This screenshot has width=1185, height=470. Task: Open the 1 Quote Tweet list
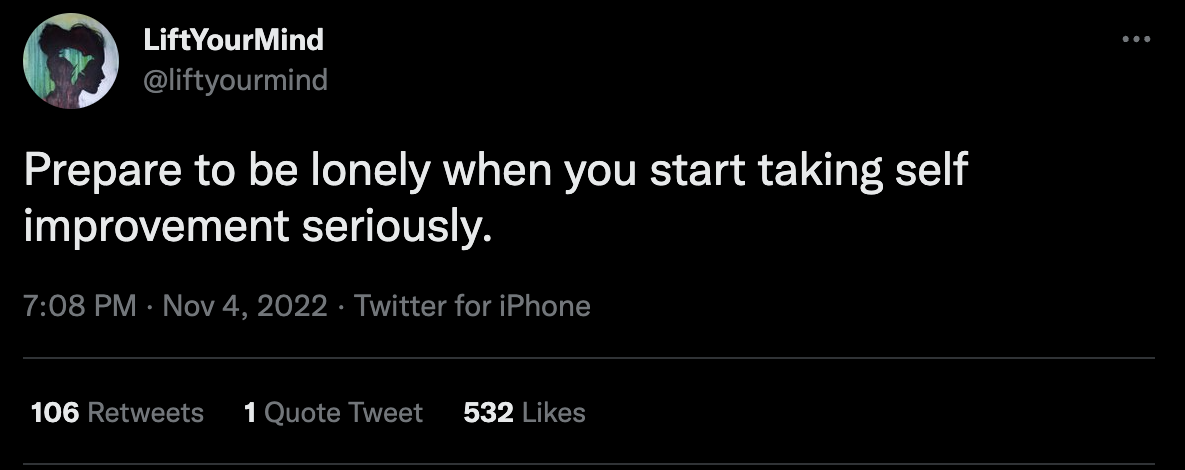333,412
